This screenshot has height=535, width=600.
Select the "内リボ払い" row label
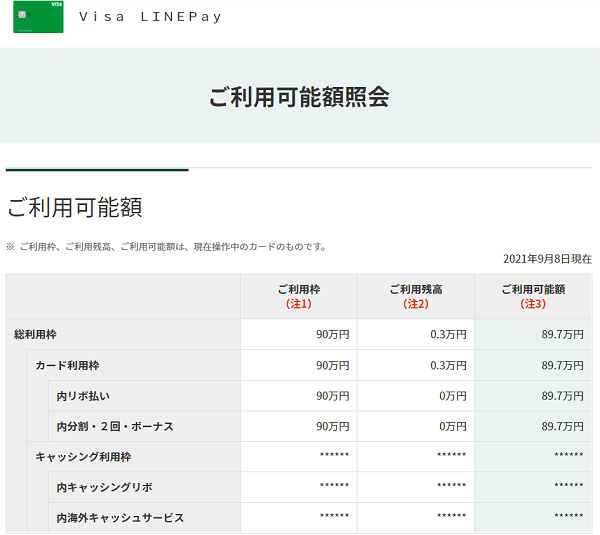point(83,396)
